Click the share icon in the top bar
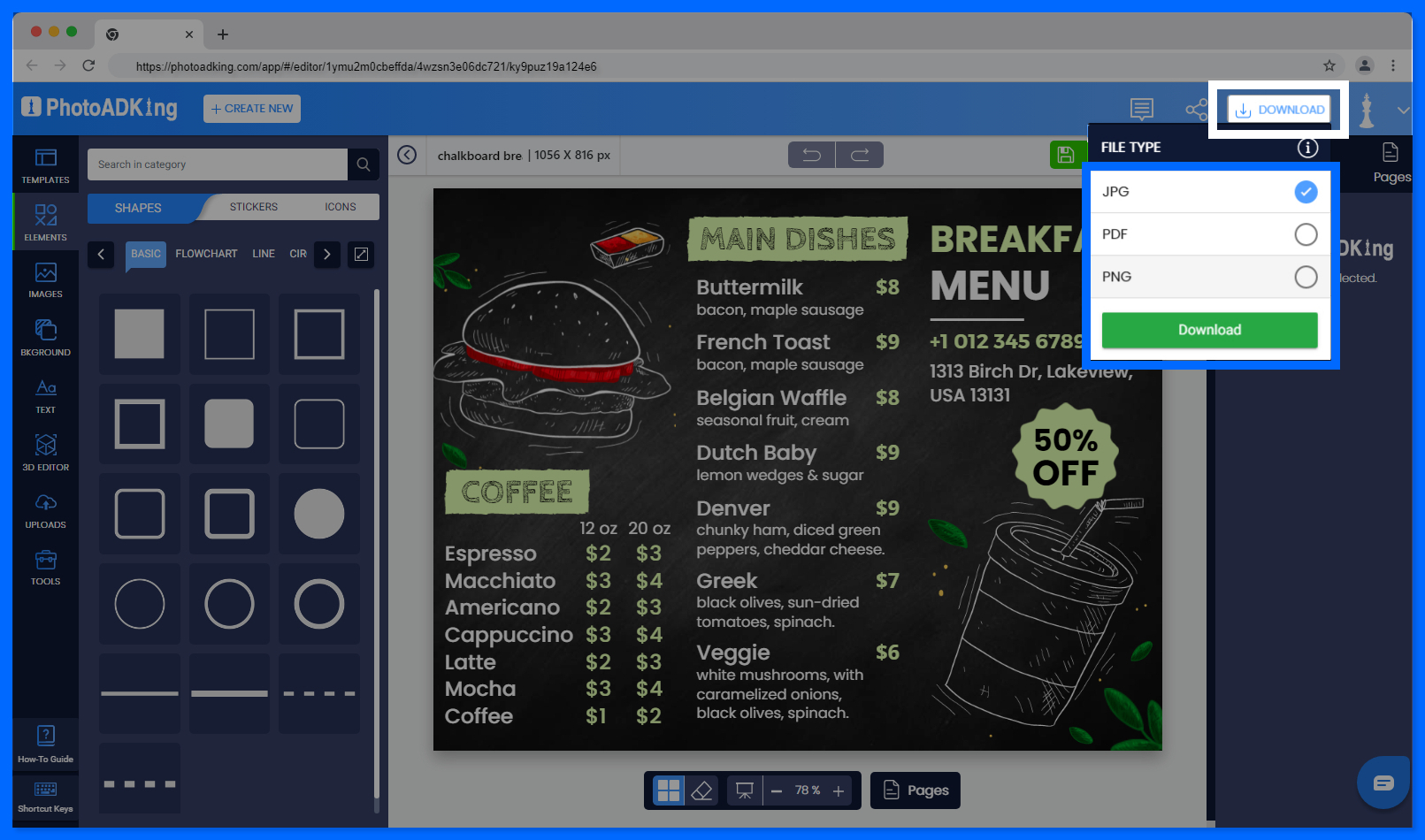 tap(1197, 109)
